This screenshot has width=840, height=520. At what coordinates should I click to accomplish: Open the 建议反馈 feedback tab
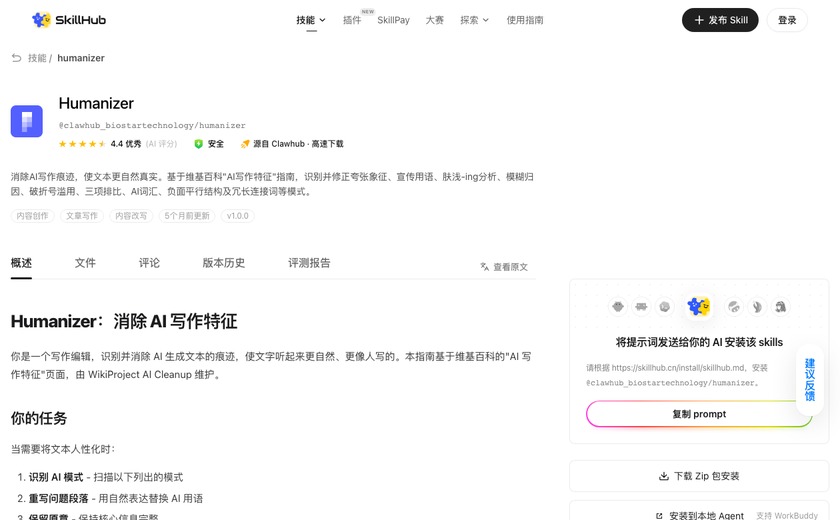pos(809,380)
